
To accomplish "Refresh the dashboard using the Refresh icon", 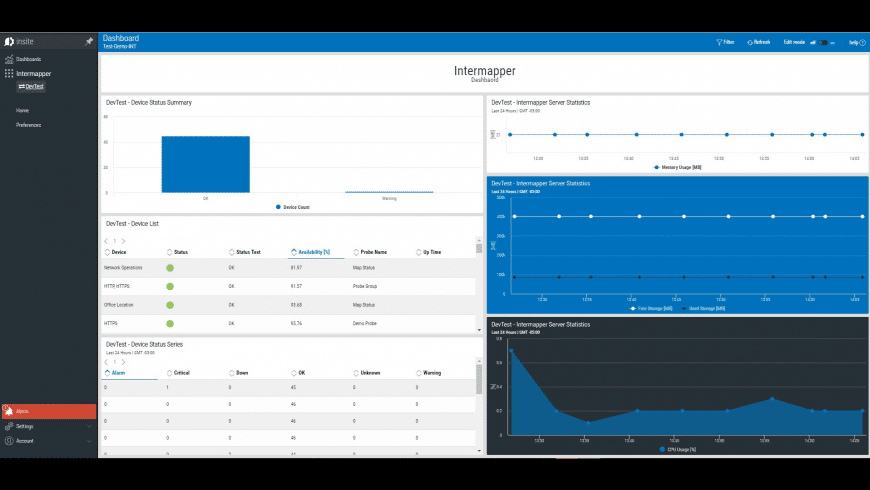I will tap(750, 42).
